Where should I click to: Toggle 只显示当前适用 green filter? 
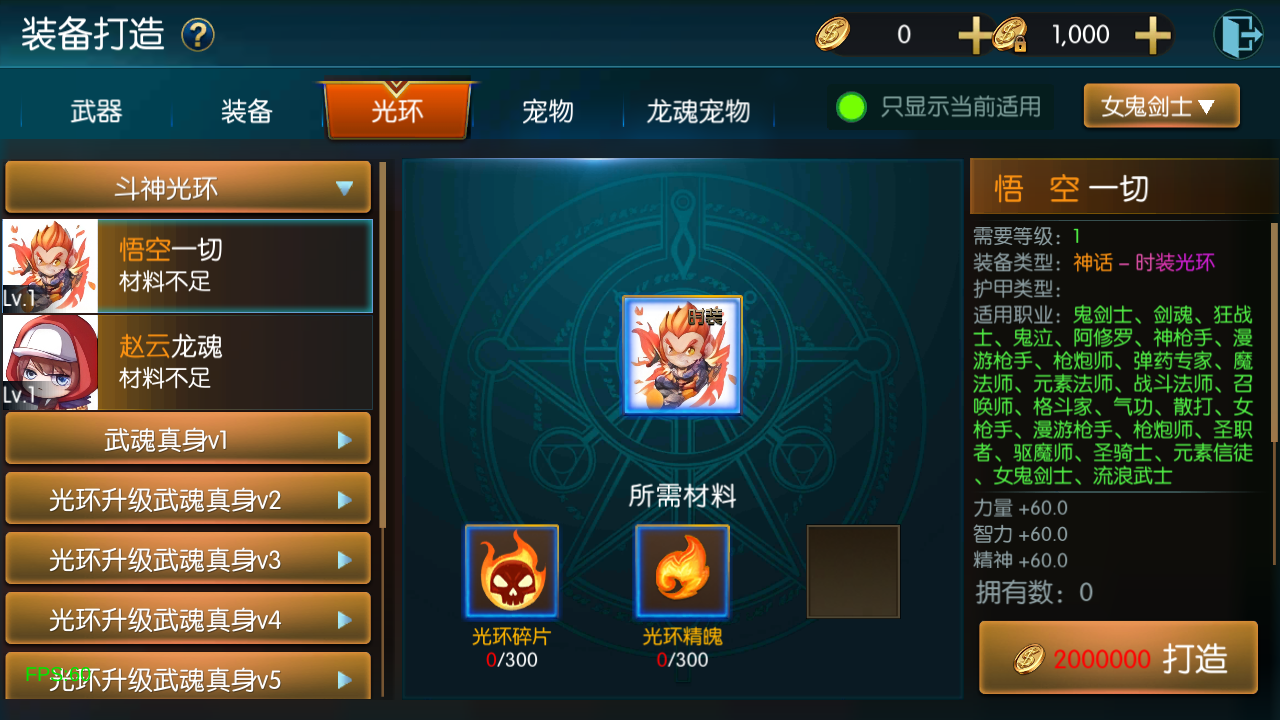point(851,107)
